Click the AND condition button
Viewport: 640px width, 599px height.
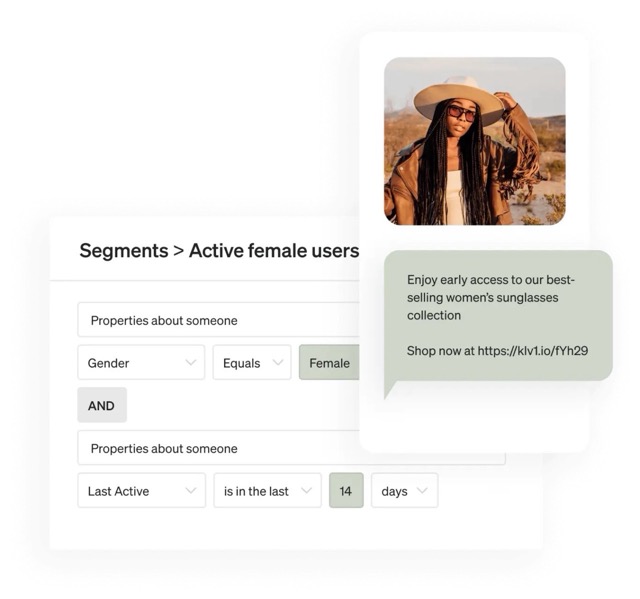tap(101, 405)
